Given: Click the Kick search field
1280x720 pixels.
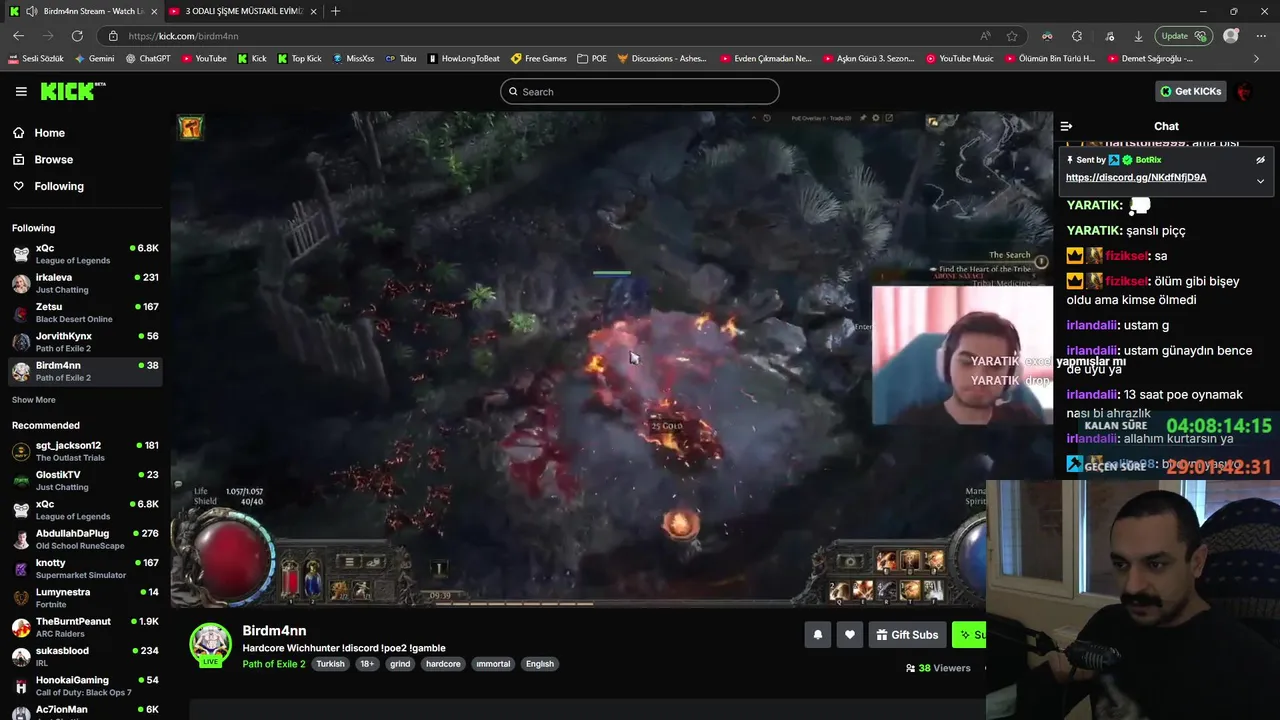Looking at the screenshot, I should (639, 92).
